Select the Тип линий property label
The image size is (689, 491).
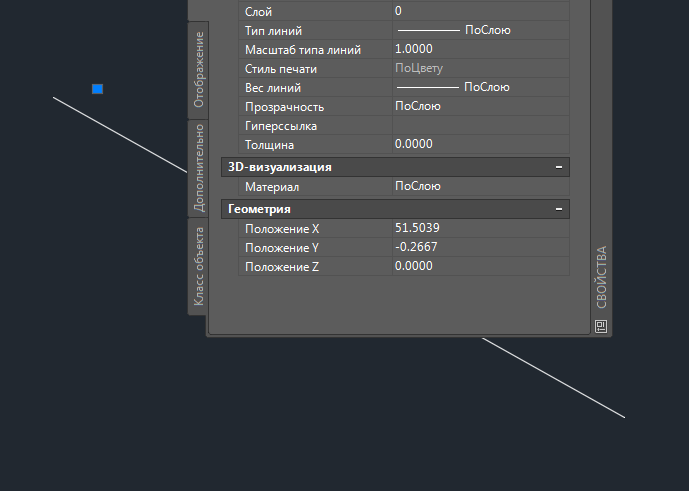point(273,31)
